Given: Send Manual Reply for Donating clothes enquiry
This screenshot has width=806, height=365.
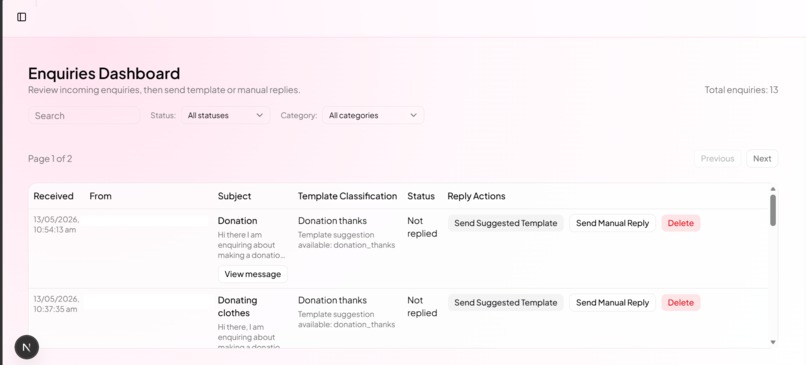Looking at the screenshot, I should click(613, 303).
